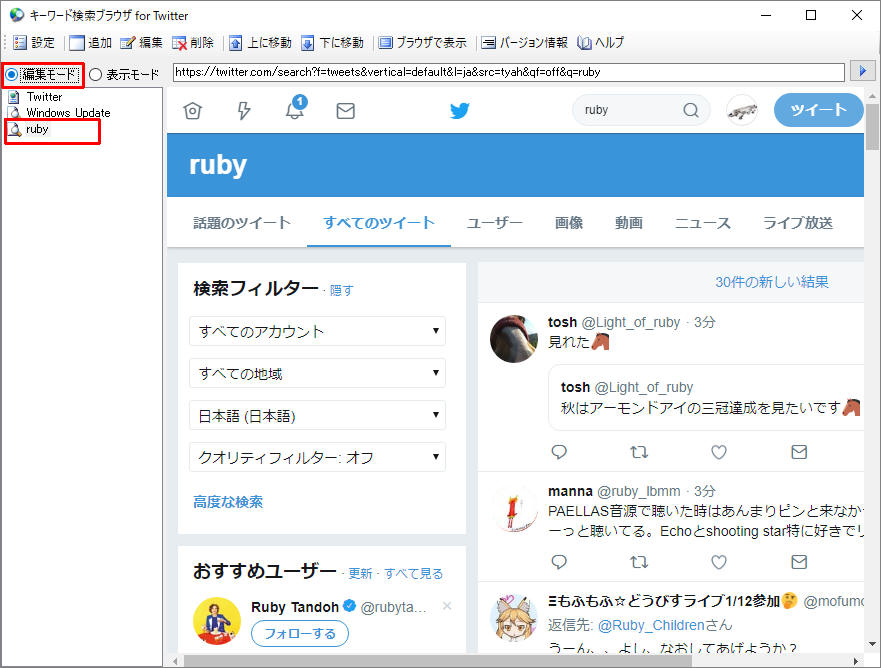881x668 pixels.
Task: Expand the すべてのアカウント dropdown
Action: tap(317, 331)
